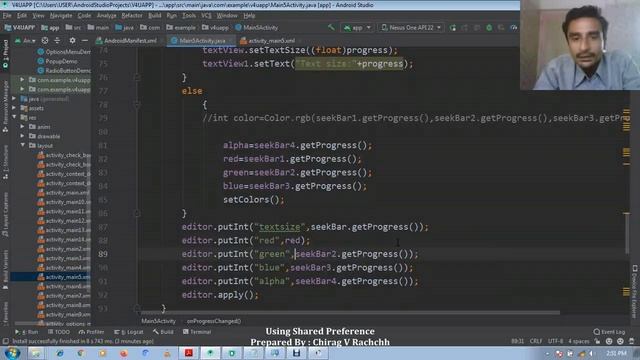Click the editor.apply() line

(x=220, y=295)
